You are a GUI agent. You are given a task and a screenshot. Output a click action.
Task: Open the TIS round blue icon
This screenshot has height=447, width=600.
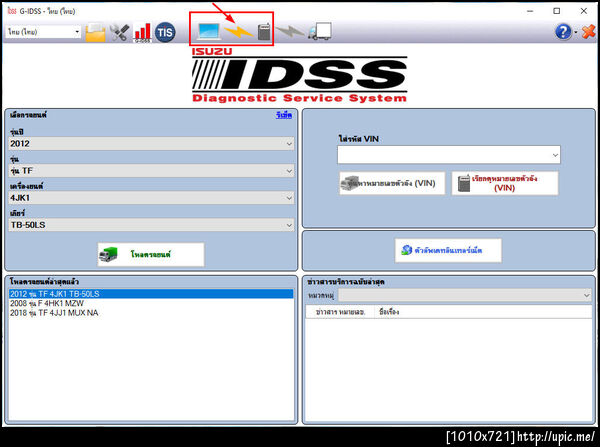pos(165,32)
